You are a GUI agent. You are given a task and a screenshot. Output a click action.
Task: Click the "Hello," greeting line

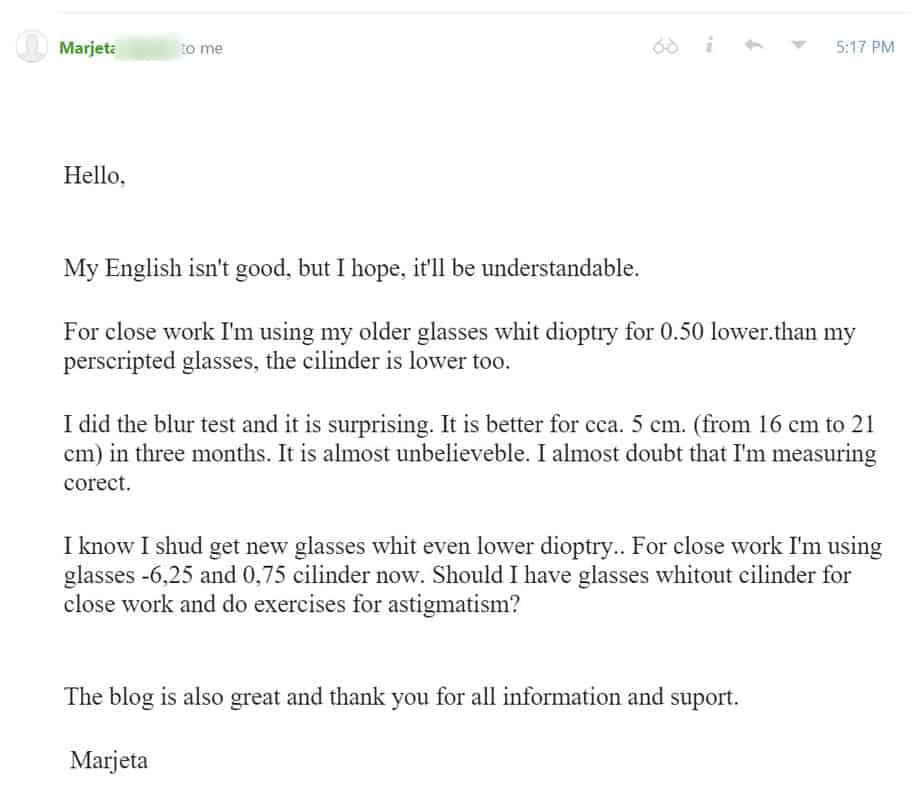pos(95,176)
